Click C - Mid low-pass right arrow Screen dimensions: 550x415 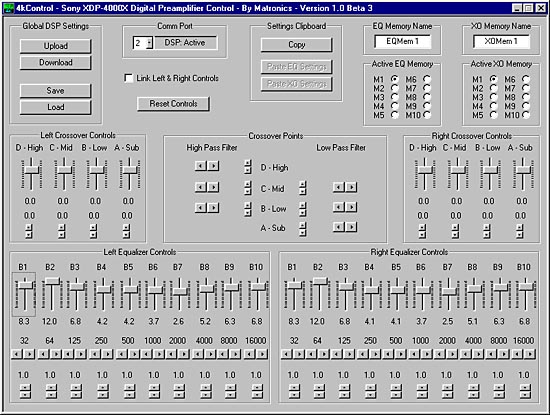pyautogui.click(x=351, y=187)
